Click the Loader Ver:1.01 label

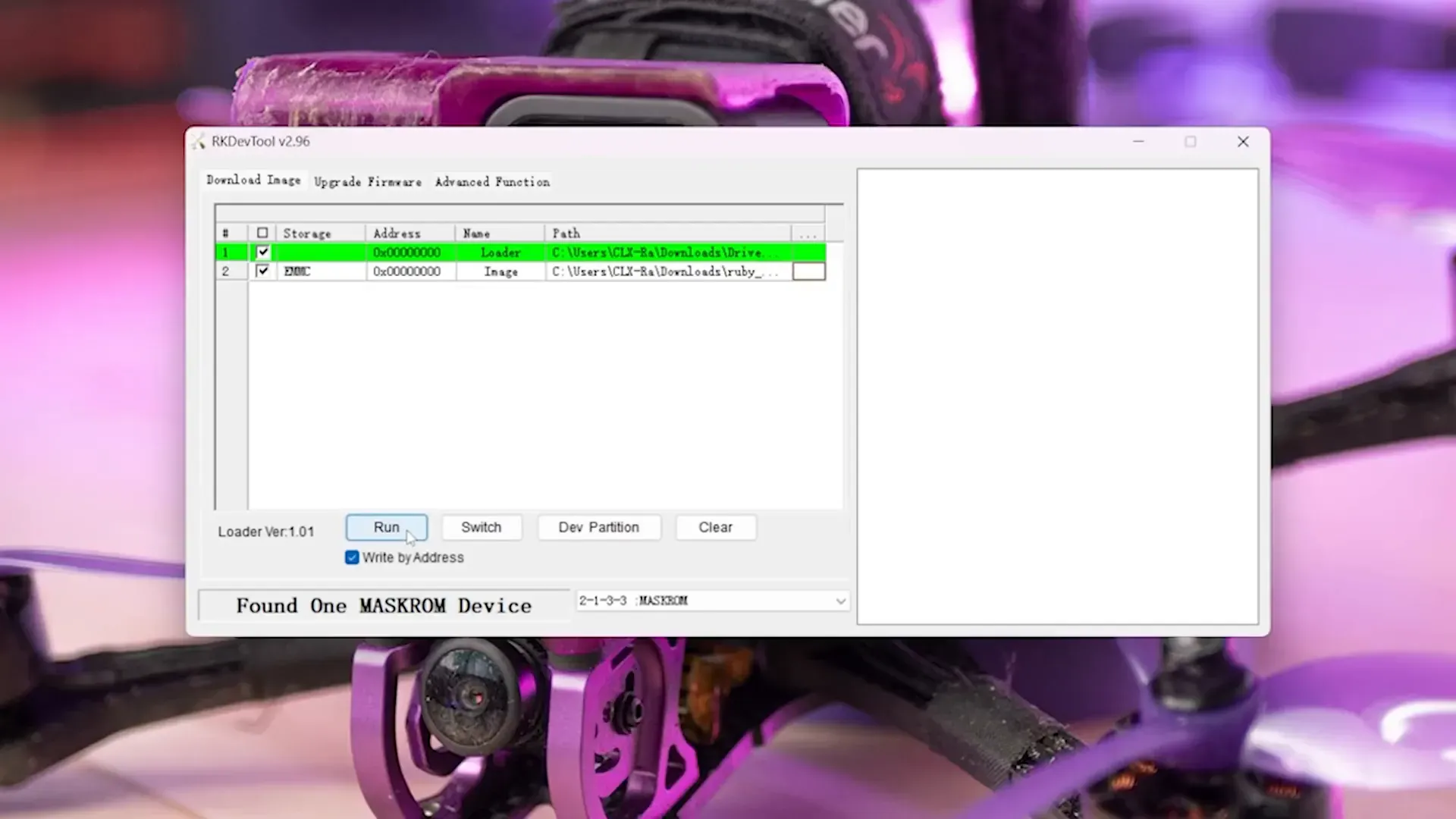tap(265, 532)
